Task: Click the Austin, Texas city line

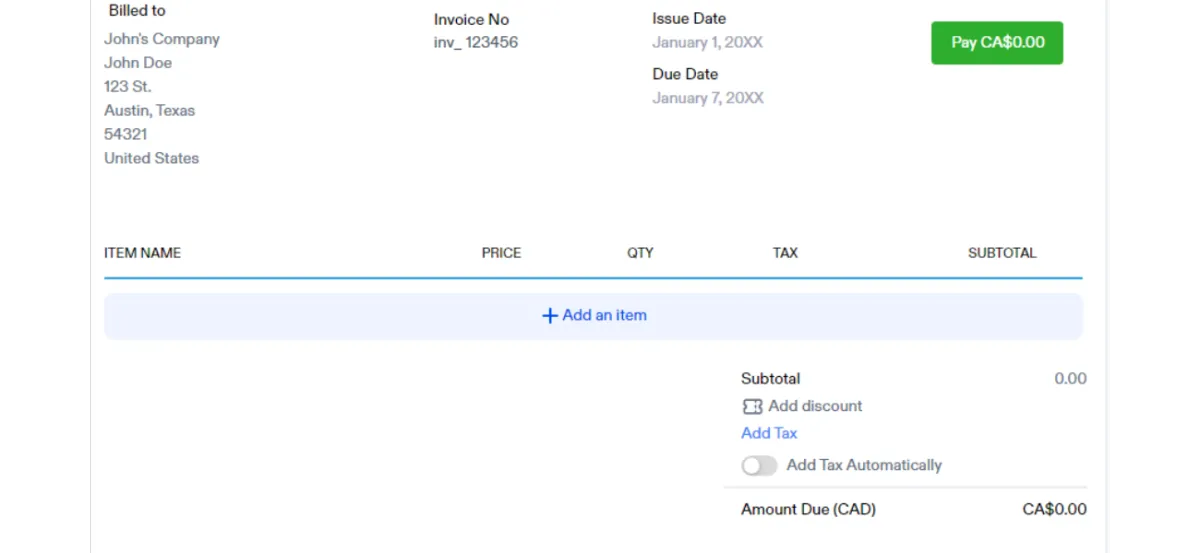Action: (150, 111)
